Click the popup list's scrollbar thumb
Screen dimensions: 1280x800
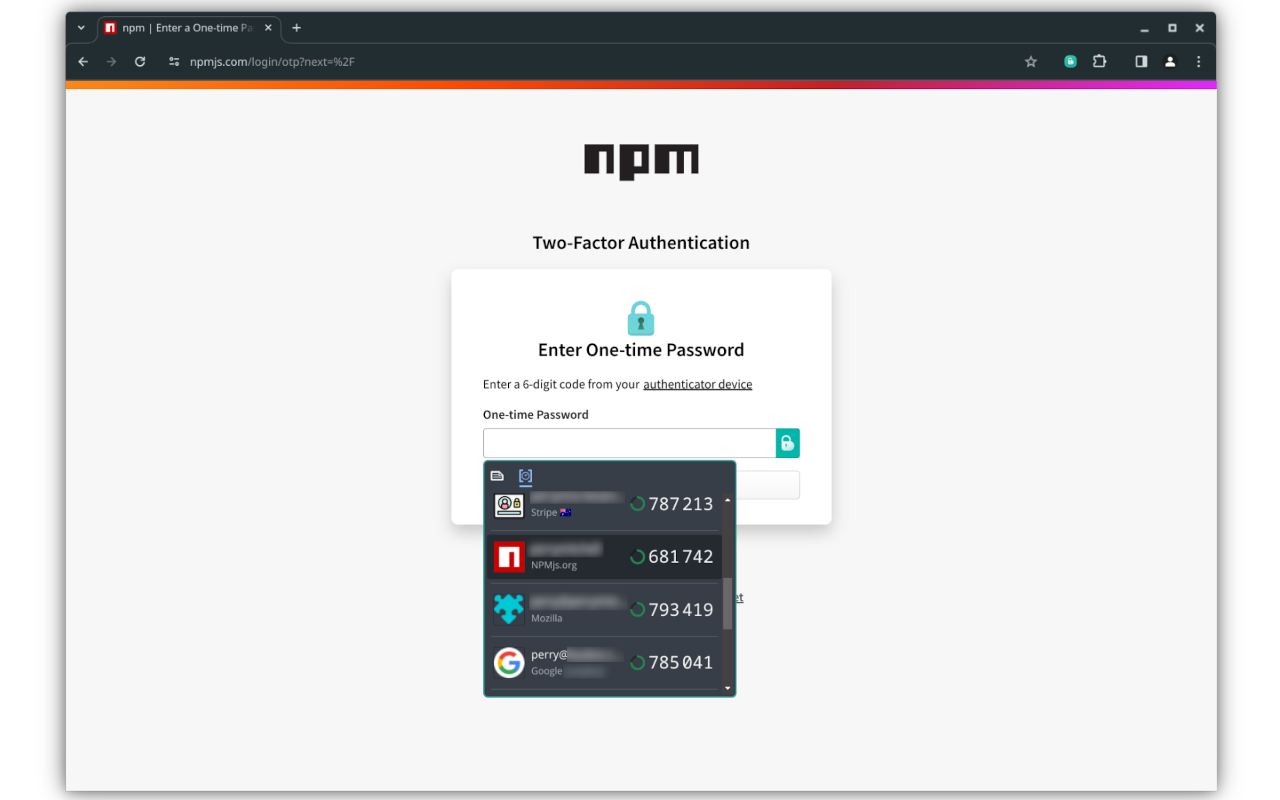(x=728, y=603)
